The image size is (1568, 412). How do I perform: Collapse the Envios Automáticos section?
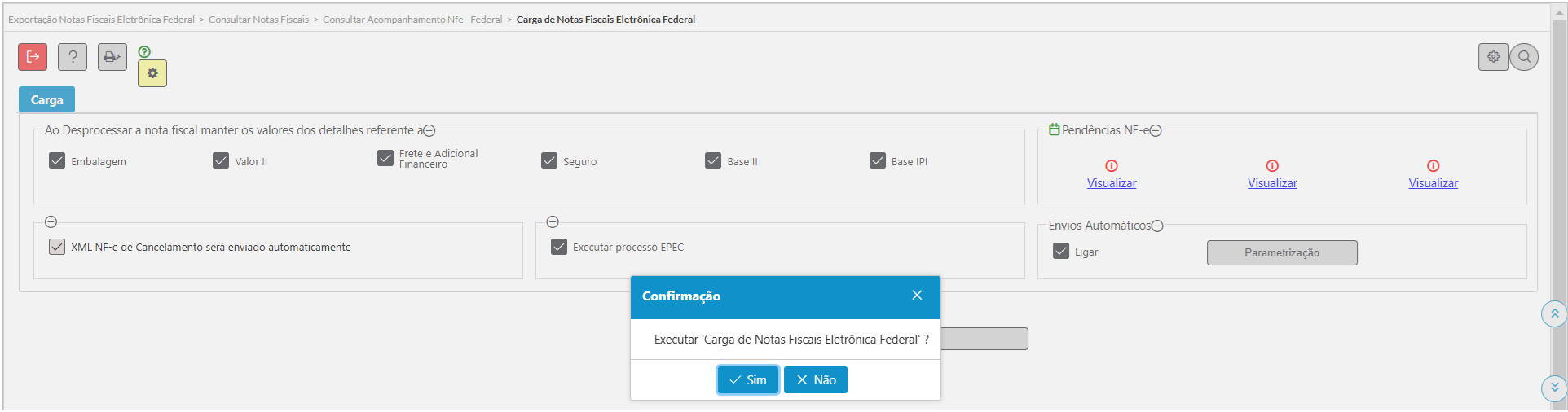(x=1157, y=226)
